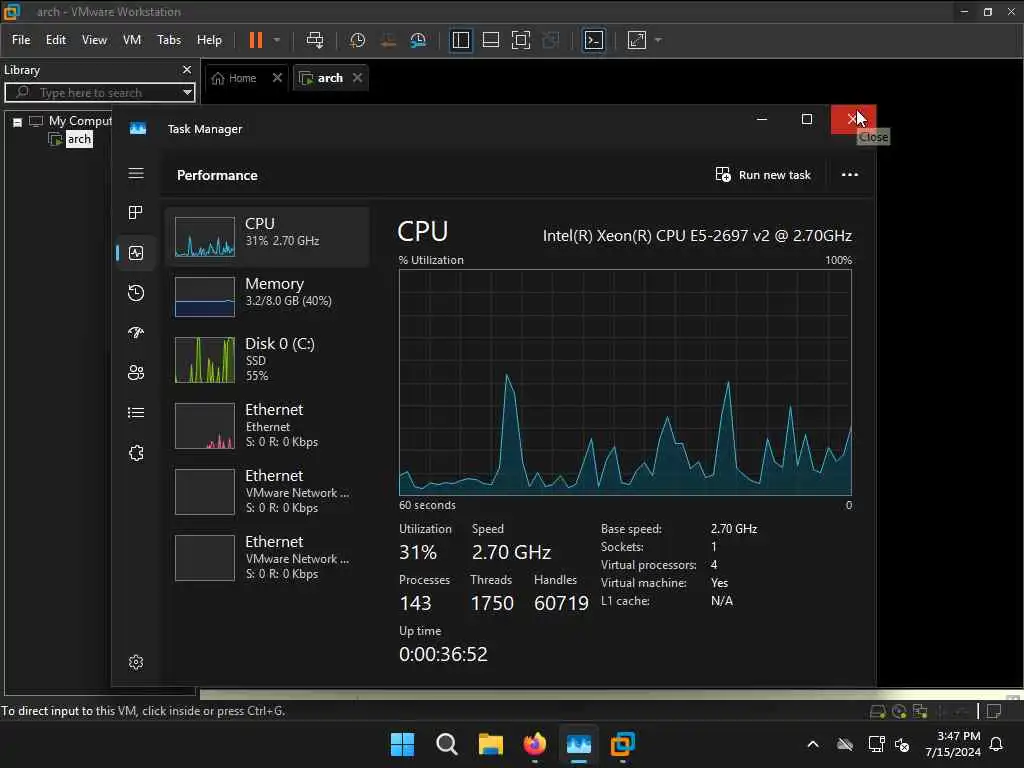Select first Ethernet entry labeled Ethernet
Screen dimensions: 1024x768
(x=267, y=426)
